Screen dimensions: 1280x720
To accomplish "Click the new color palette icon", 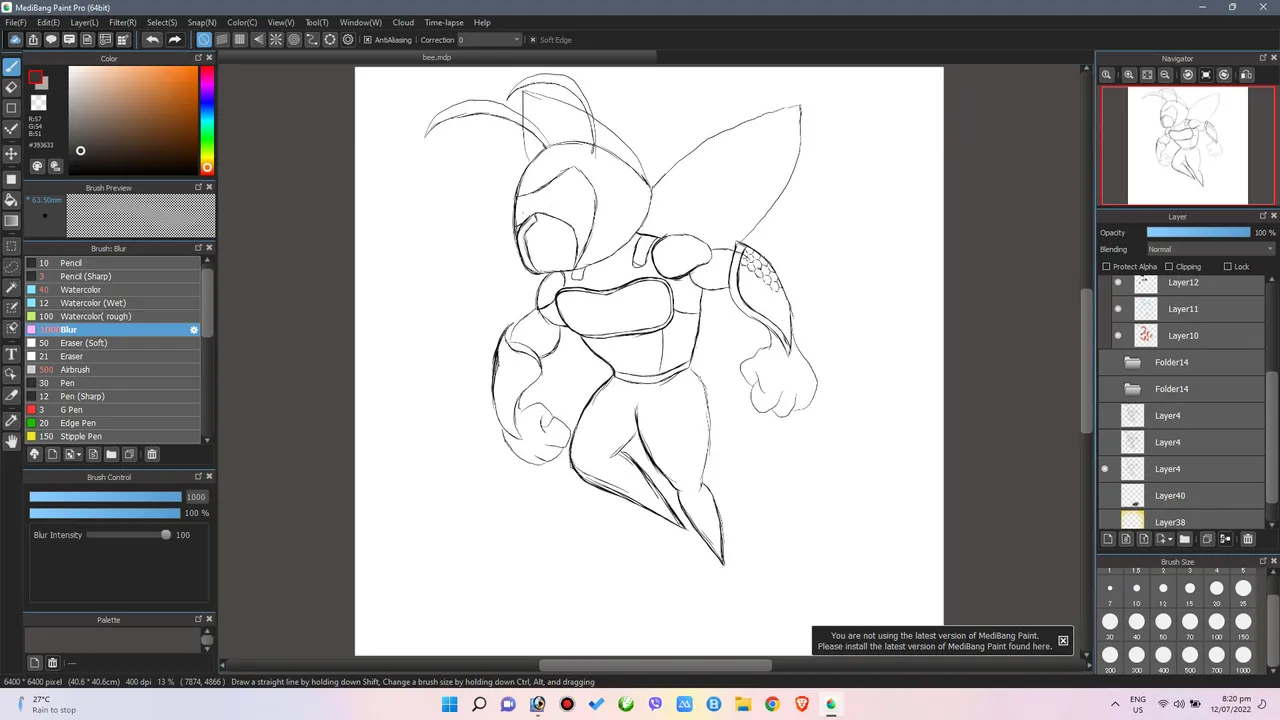I will coord(34,662).
